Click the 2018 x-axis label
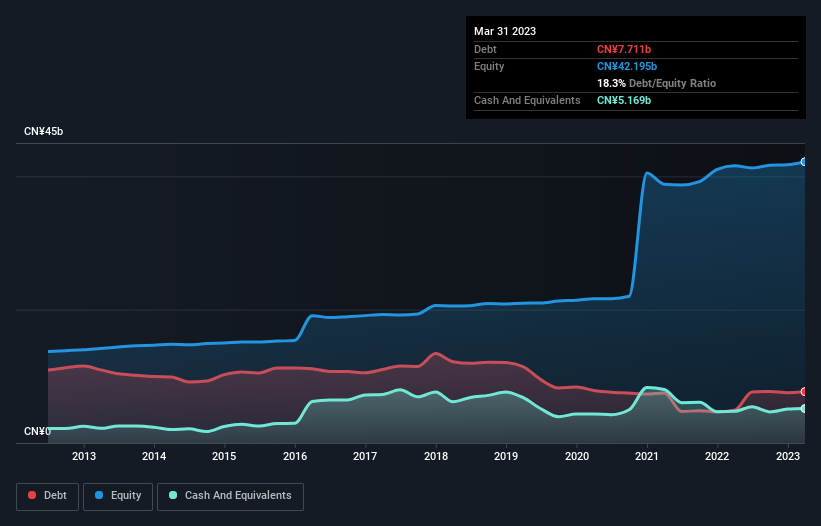Image resolution: width=821 pixels, height=526 pixels. click(436, 456)
